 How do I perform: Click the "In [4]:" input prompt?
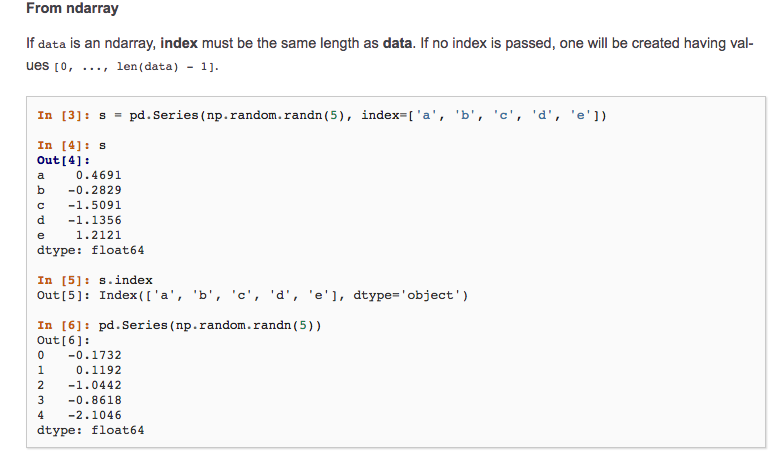(x=64, y=146)
